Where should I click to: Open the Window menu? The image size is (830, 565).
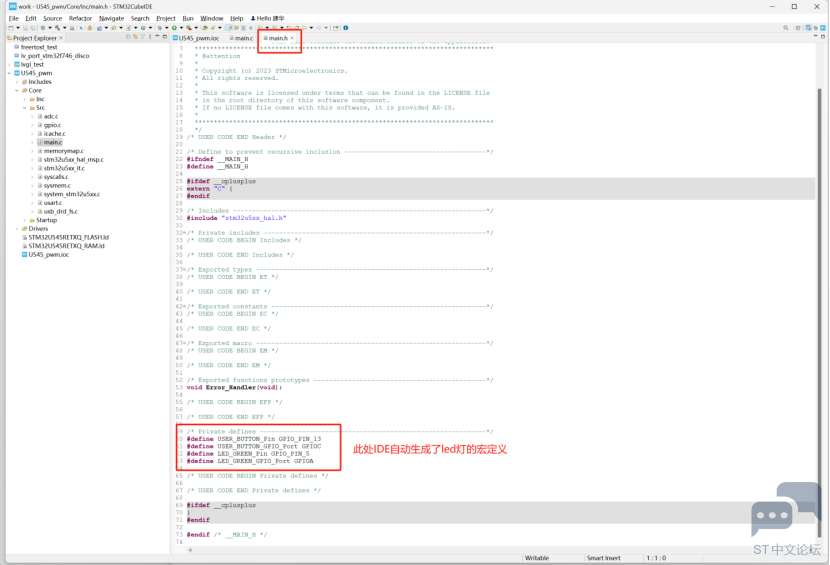point(212,18)
